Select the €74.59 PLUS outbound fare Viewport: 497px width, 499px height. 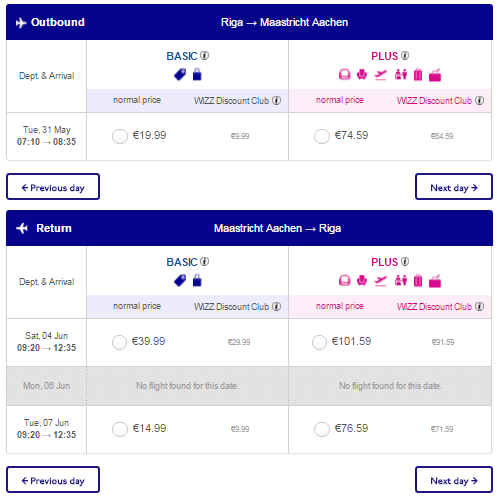click(x=322, y=136)
